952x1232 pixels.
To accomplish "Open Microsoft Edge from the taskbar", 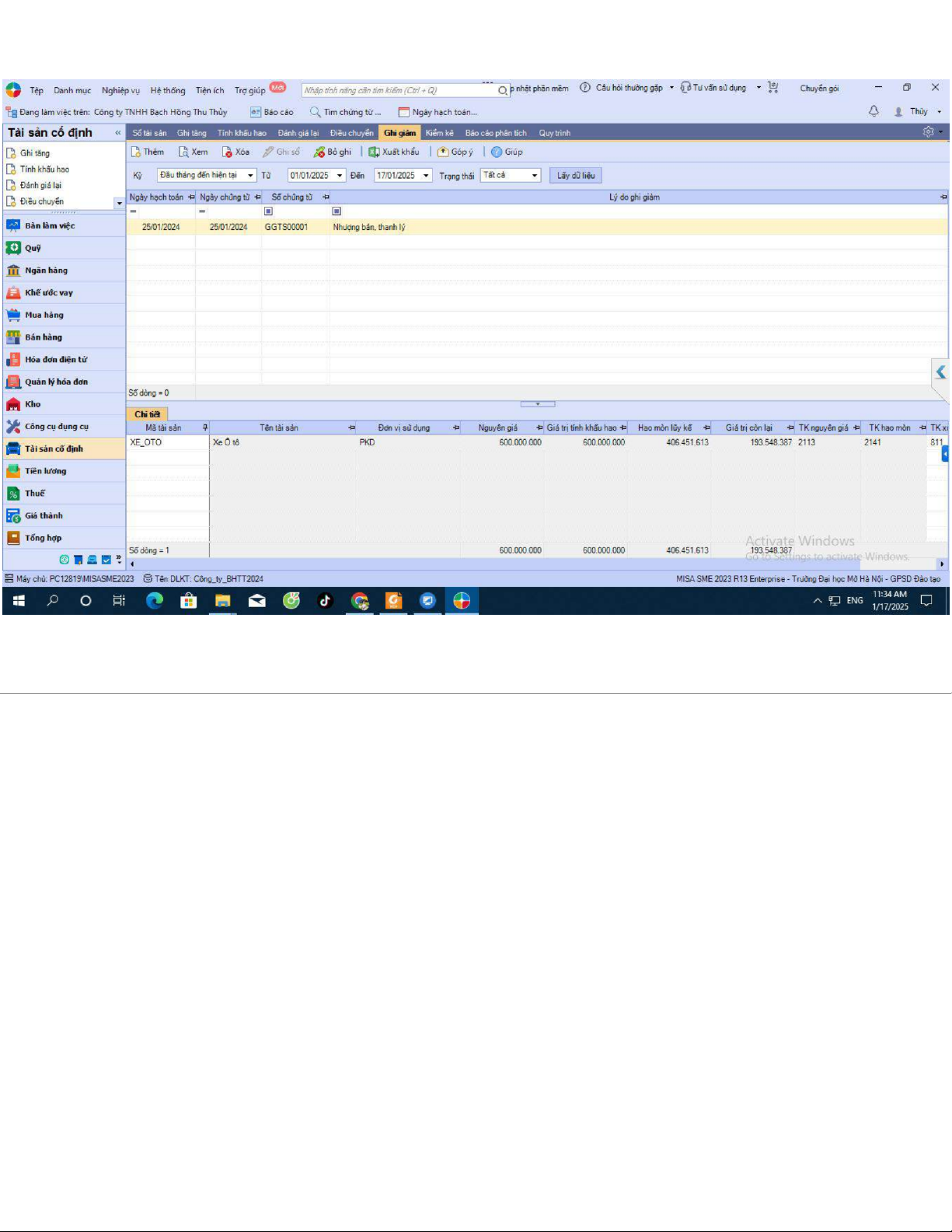I will [x=155, y=601].
